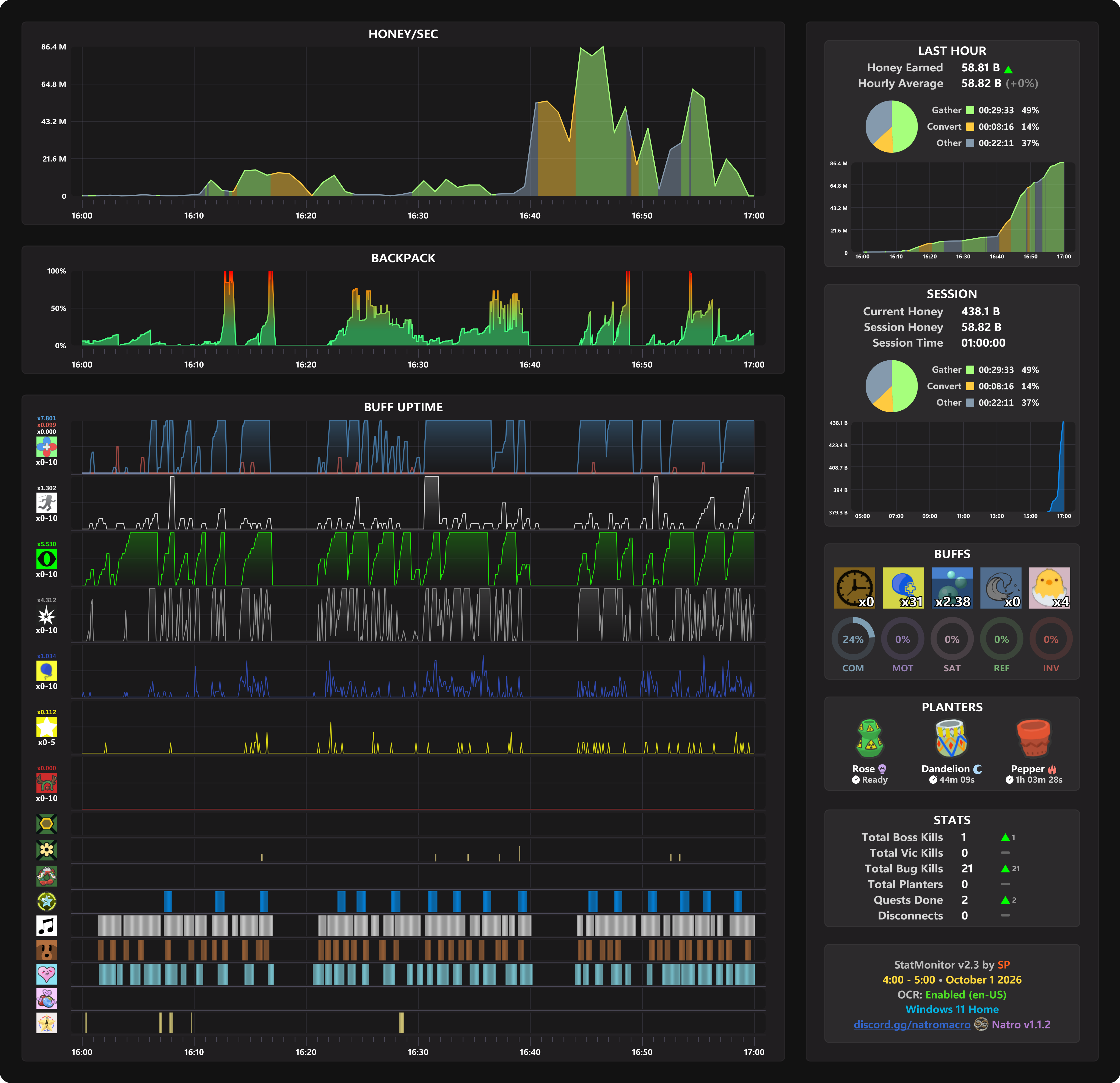Click the white starburst buff icon
This screenshot has height=1083, width=1120.
[x=46, y=615]
